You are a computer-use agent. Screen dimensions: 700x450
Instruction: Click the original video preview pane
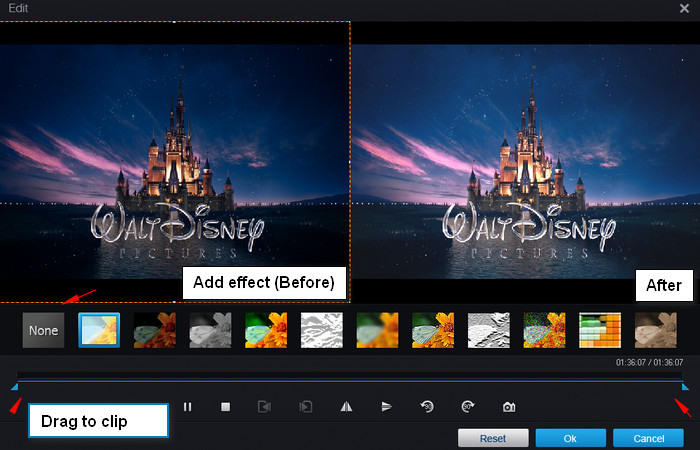[x=175, y=162]
